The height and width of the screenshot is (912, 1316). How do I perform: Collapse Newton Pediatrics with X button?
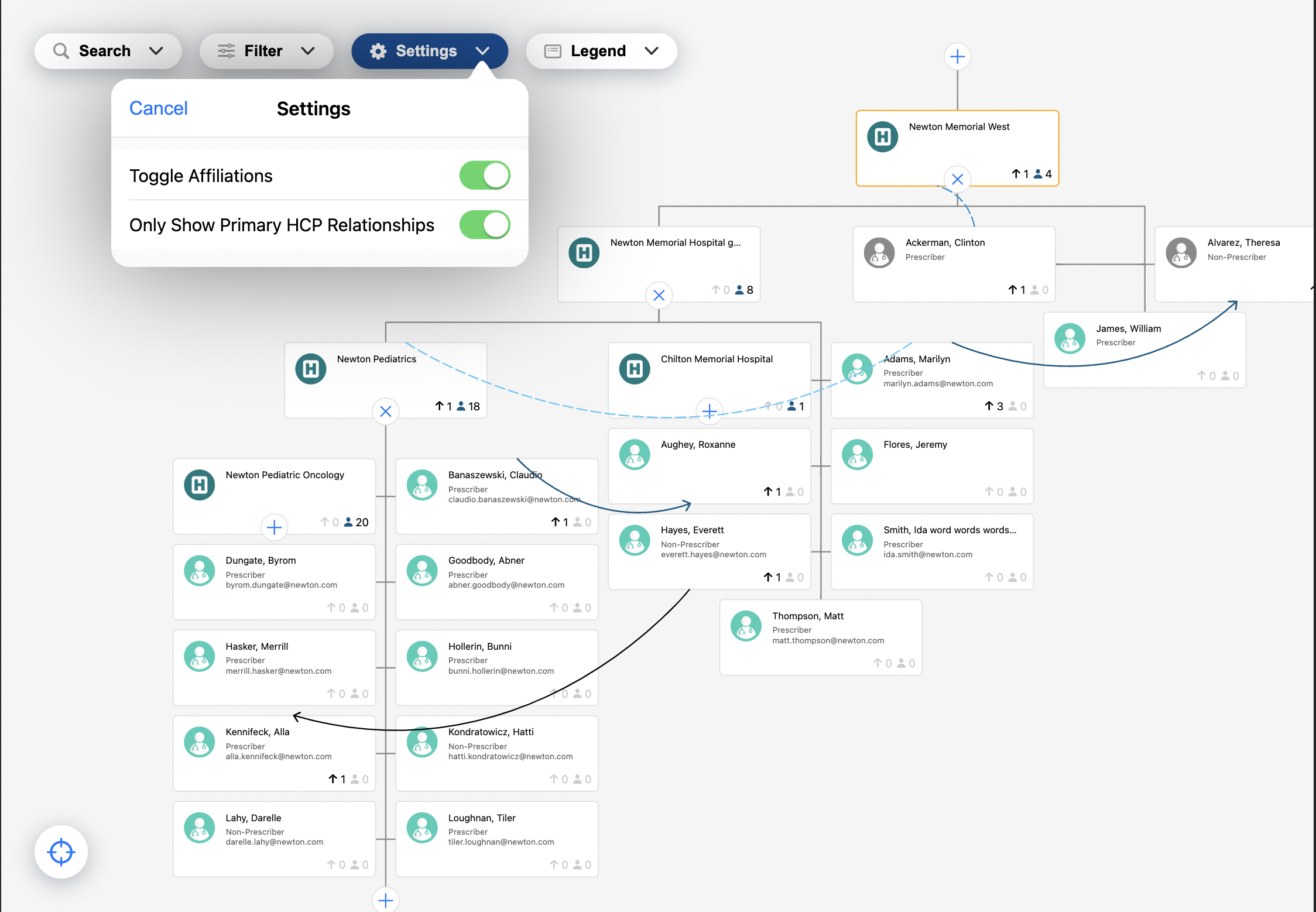385,412
